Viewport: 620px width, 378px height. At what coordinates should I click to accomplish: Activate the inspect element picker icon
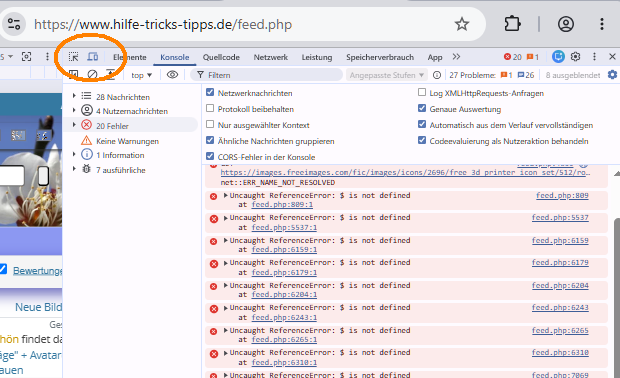(x=73, y=57)
